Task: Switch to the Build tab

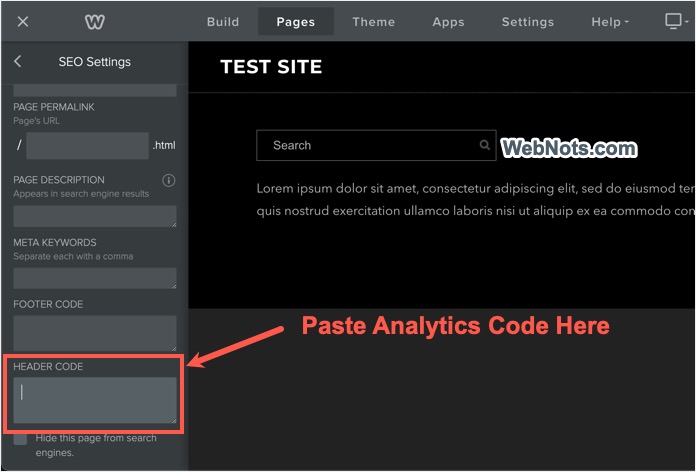Action: 223,22
